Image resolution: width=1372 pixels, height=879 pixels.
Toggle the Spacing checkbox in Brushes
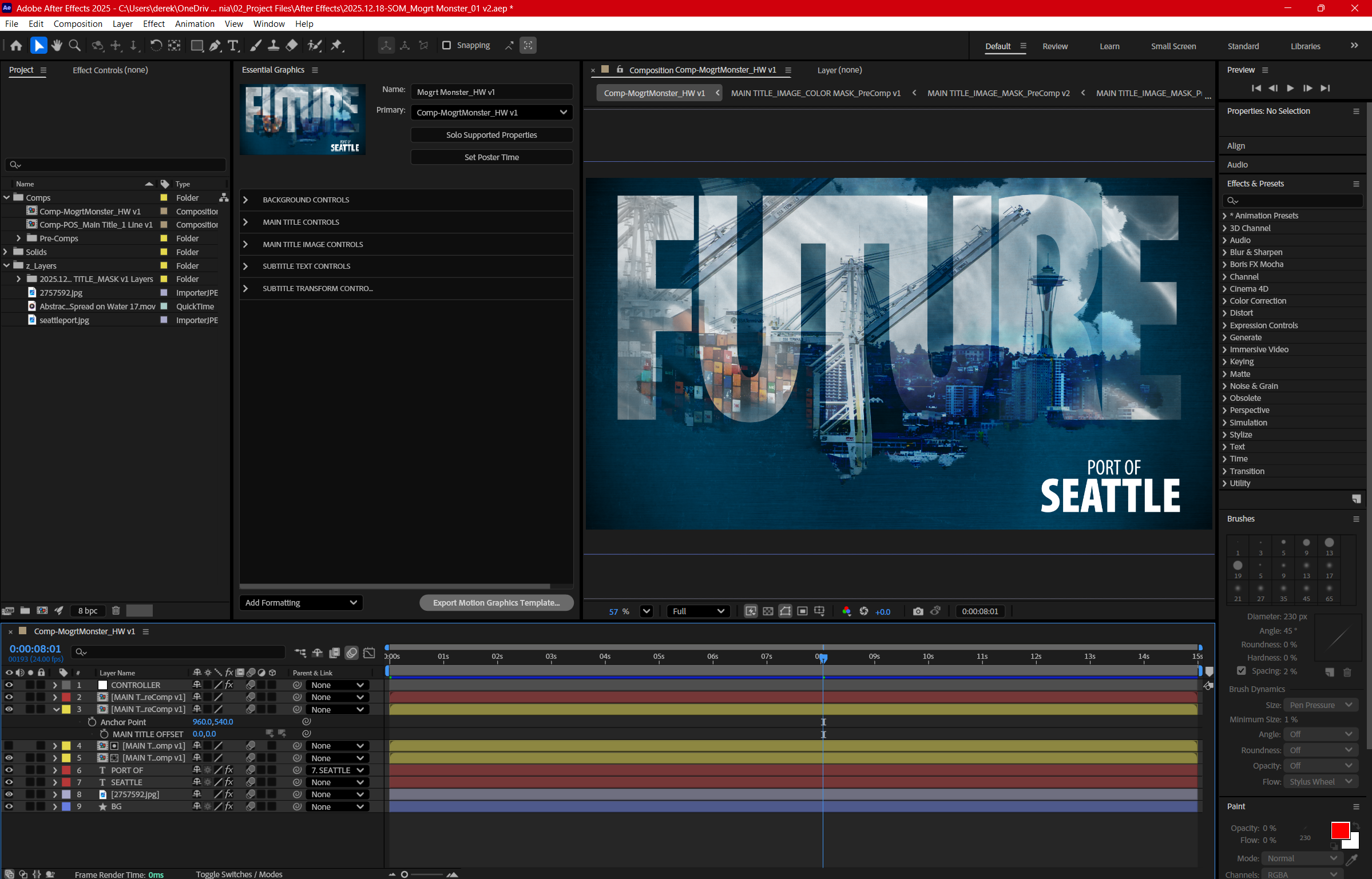(1241, 671)
